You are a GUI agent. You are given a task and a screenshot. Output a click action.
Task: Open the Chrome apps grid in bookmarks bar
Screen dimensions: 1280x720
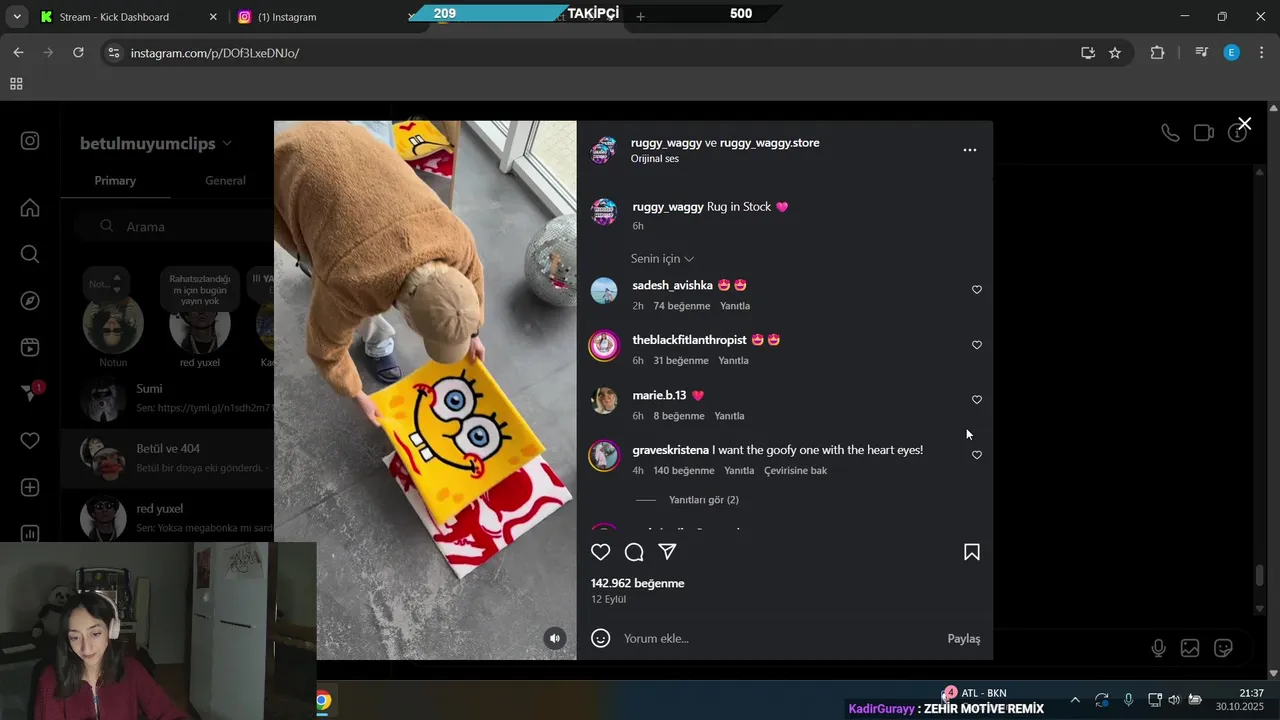[16, 84]
